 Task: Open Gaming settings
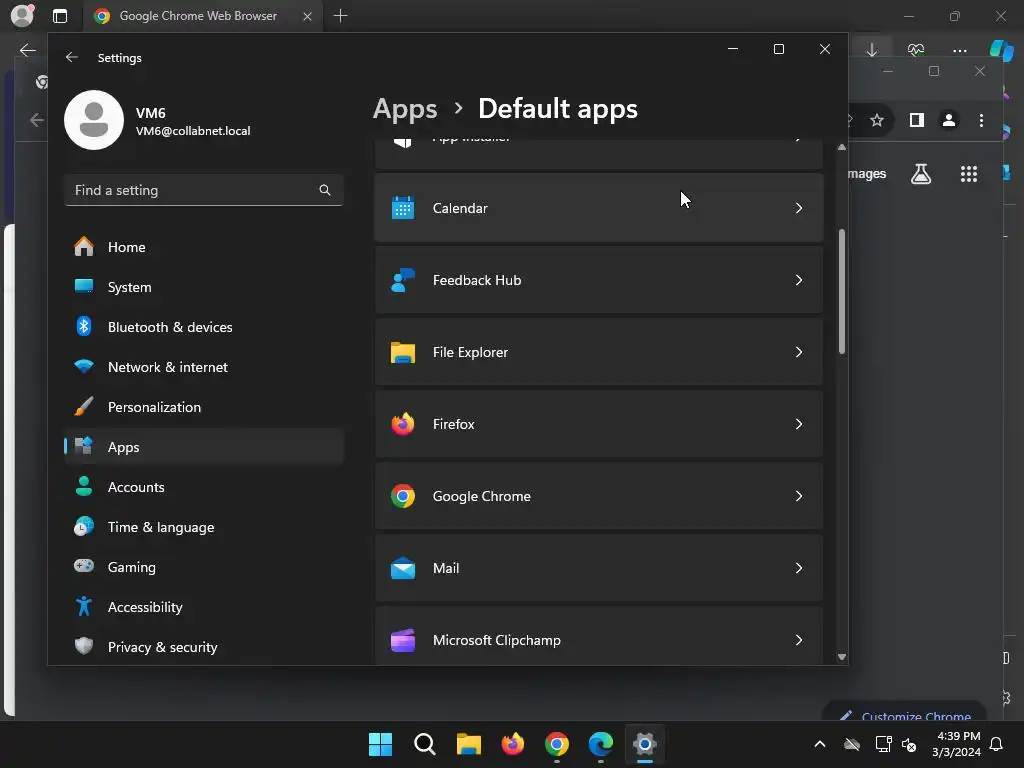click(x=204, y=567)
